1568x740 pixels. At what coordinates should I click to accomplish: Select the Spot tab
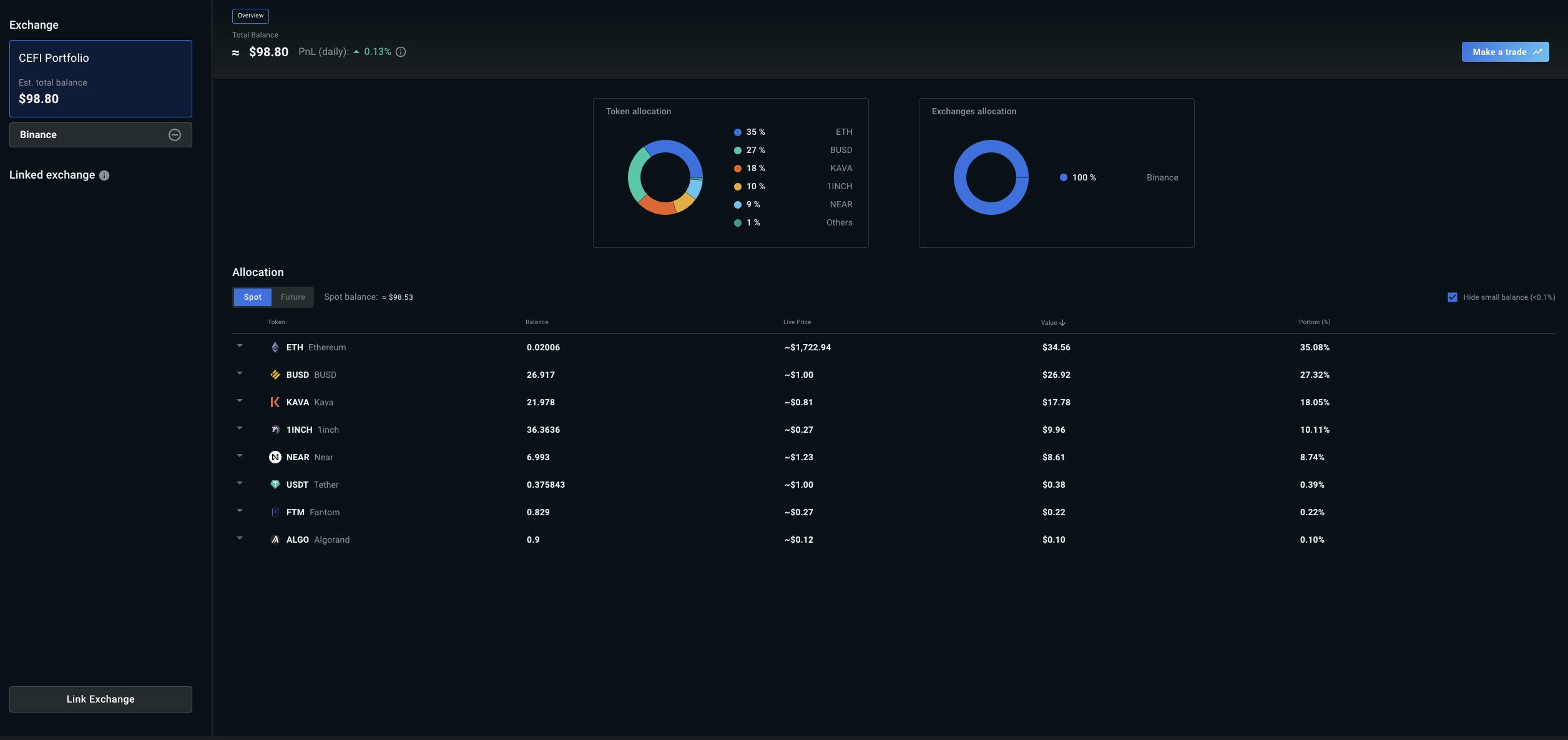pos(253,297)
